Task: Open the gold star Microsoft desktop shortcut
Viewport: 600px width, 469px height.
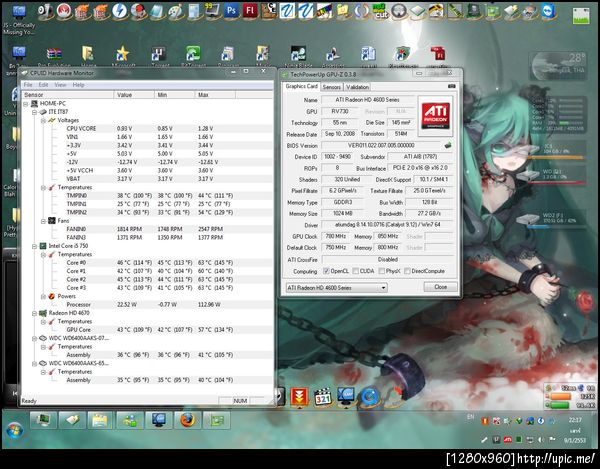Action: click(x=122, y=54)
